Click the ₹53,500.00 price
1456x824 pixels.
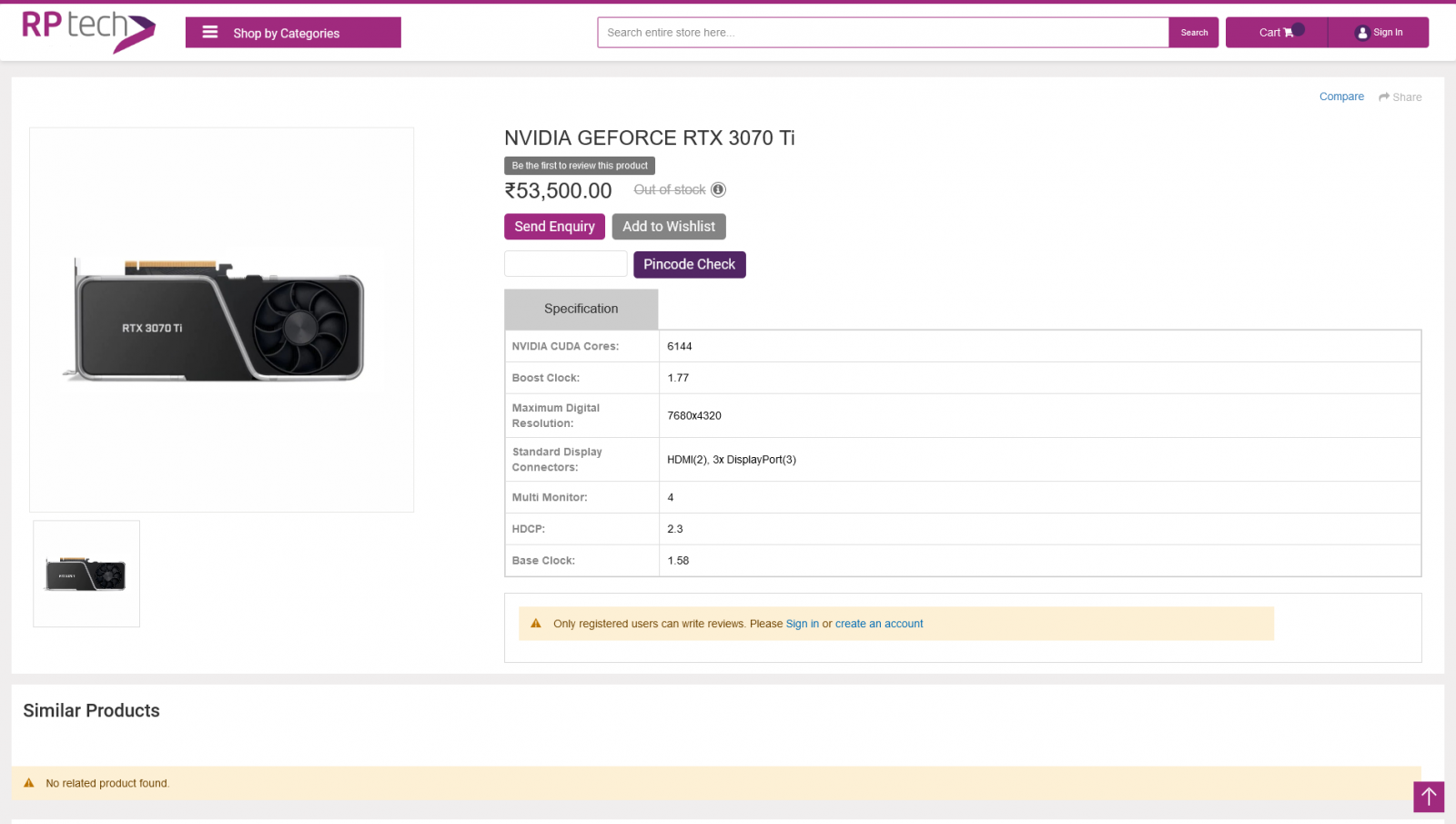coord(559,190)
